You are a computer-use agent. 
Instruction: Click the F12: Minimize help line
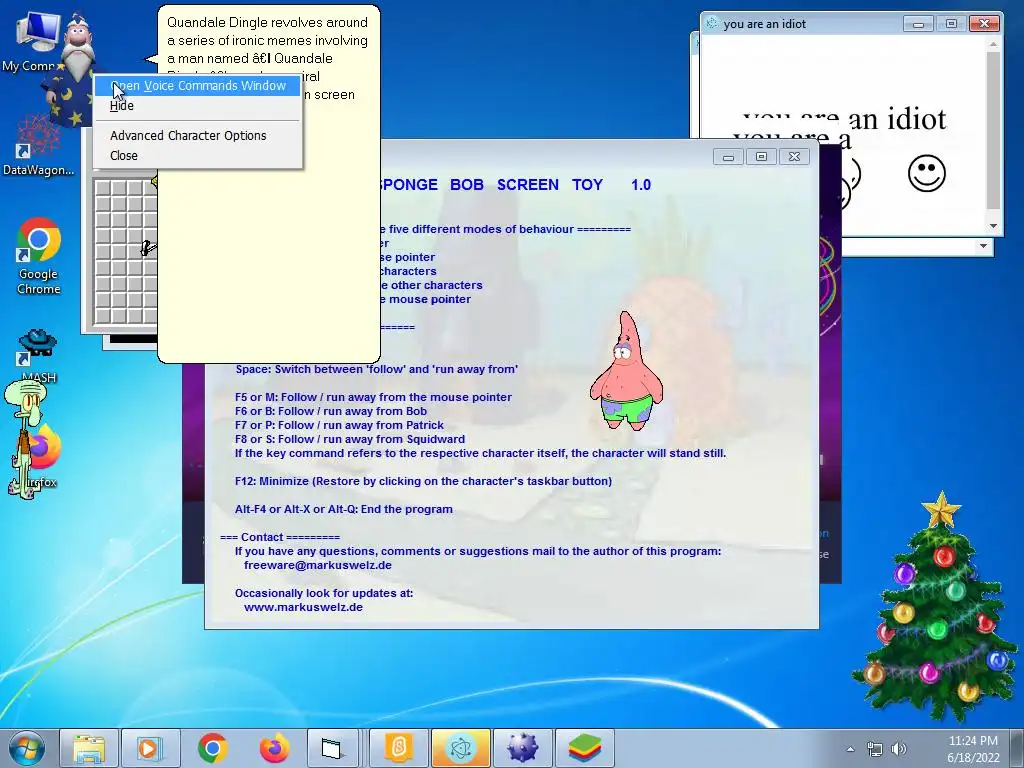(423, 481)
